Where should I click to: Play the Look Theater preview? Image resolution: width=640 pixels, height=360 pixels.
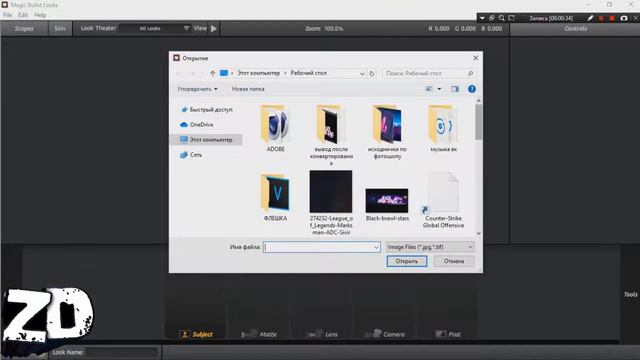pyautogui.click(x=213, y=29)
